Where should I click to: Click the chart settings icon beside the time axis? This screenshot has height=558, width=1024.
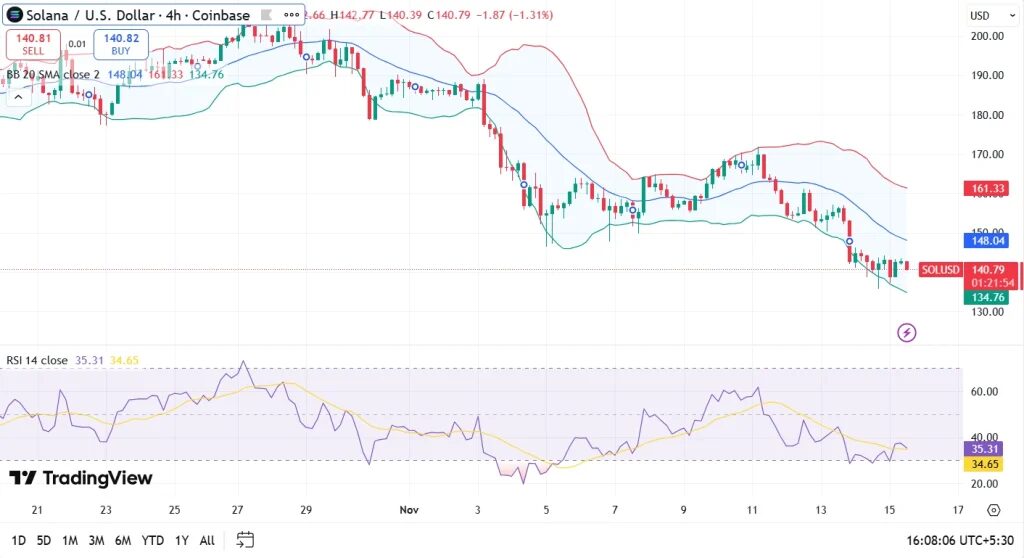tap(992, 510)
